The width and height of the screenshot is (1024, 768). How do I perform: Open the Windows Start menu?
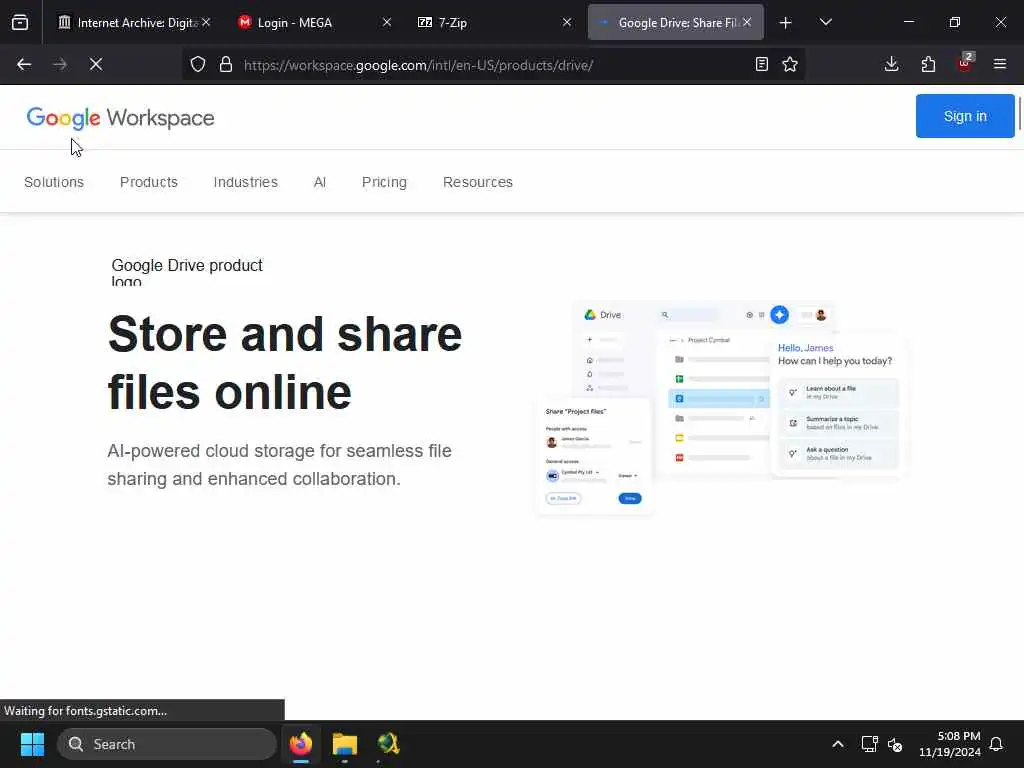pos(32,744)
